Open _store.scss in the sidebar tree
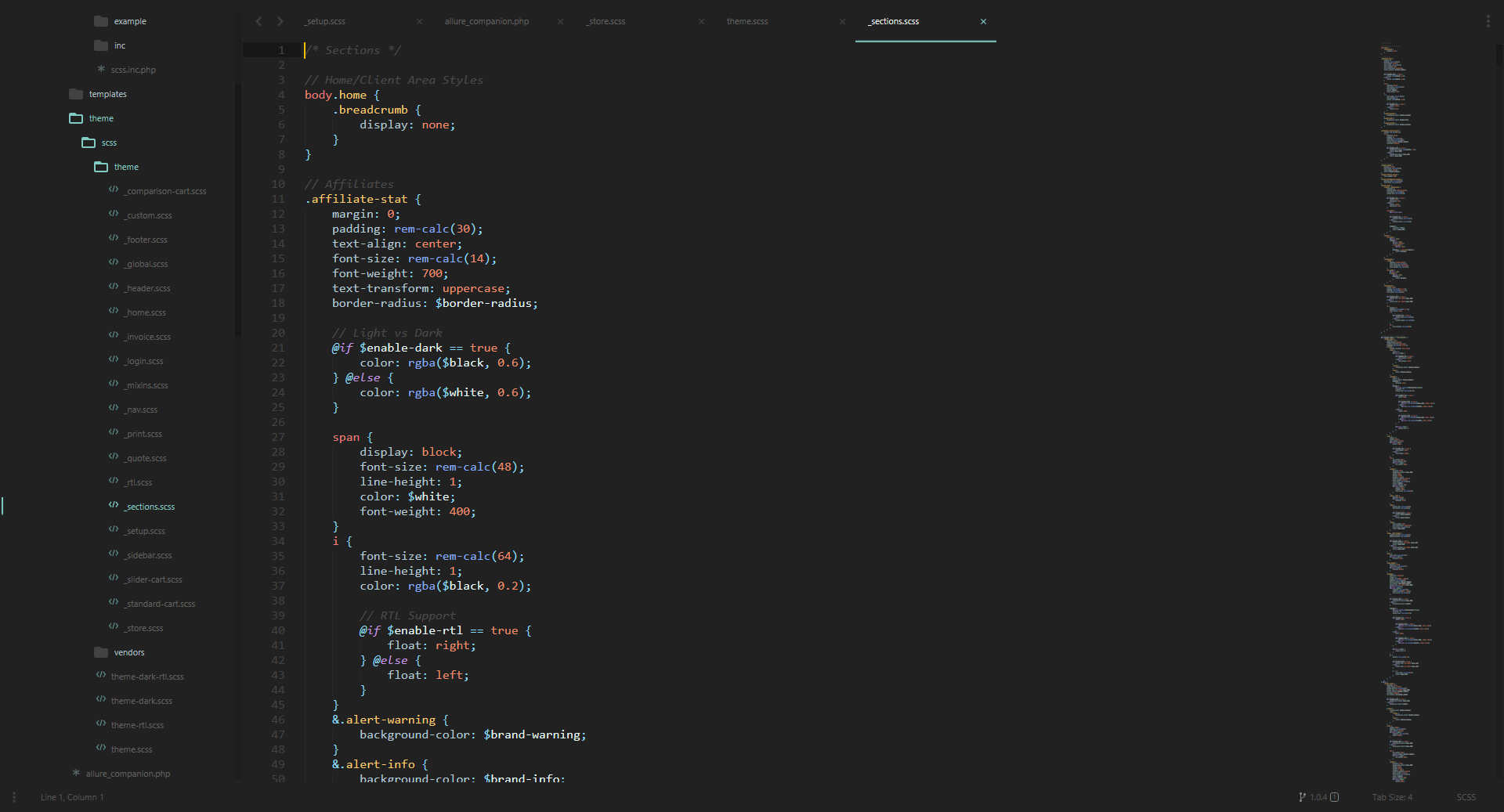Image resolution: width=1504 pixels, height=812 pixels. pos(144,628)
